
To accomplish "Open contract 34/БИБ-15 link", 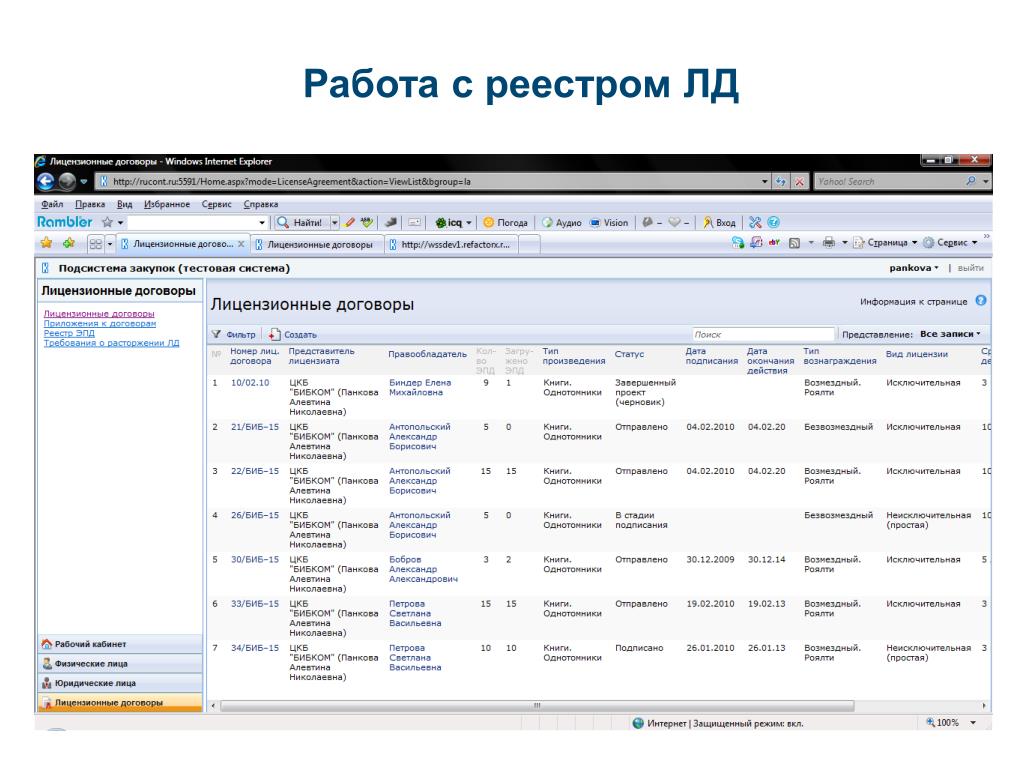I will point(255,648).
